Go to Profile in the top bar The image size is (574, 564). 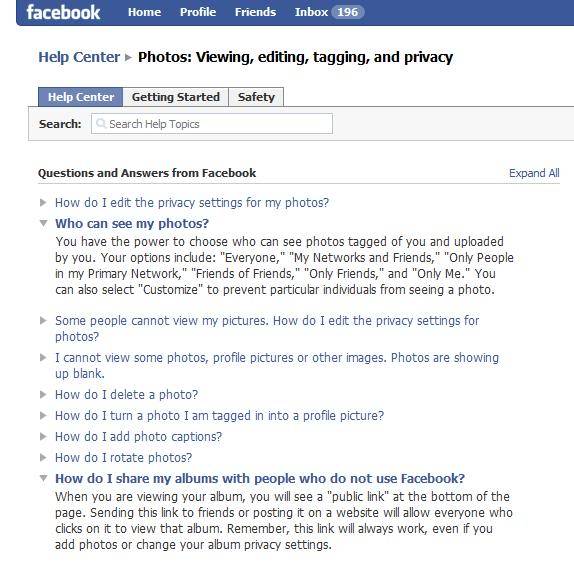198,12
